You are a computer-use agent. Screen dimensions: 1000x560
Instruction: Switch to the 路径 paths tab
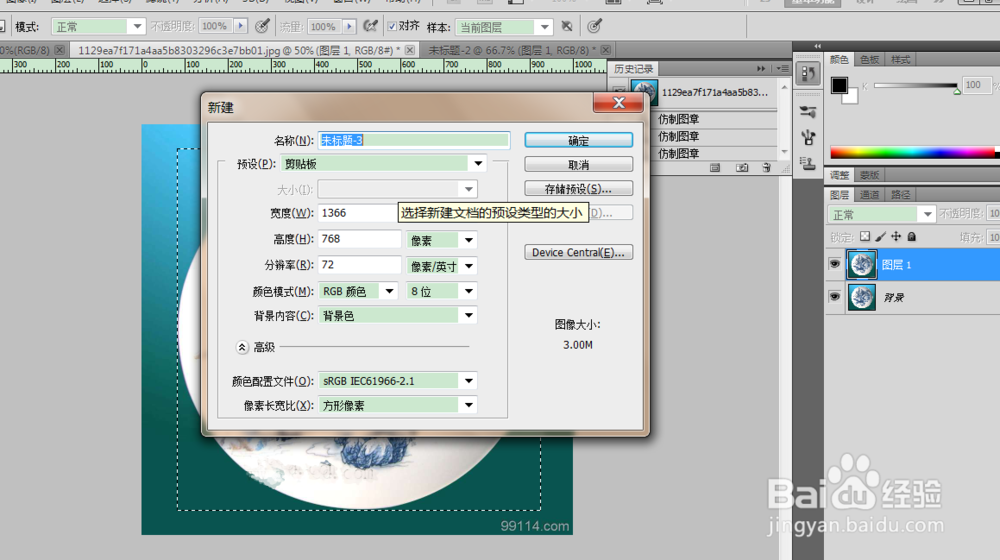pyautogui.click(x=901, y=195)
